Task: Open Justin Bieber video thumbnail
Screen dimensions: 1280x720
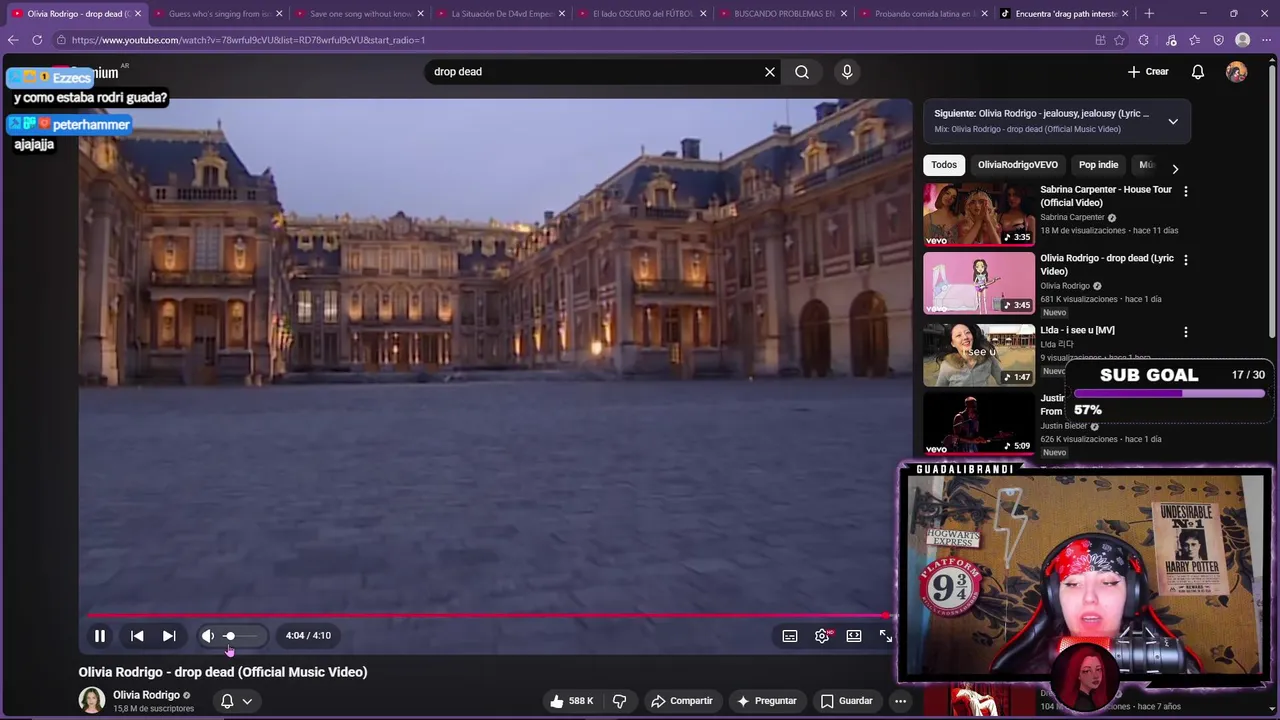Action: click(x=979, y=424)
